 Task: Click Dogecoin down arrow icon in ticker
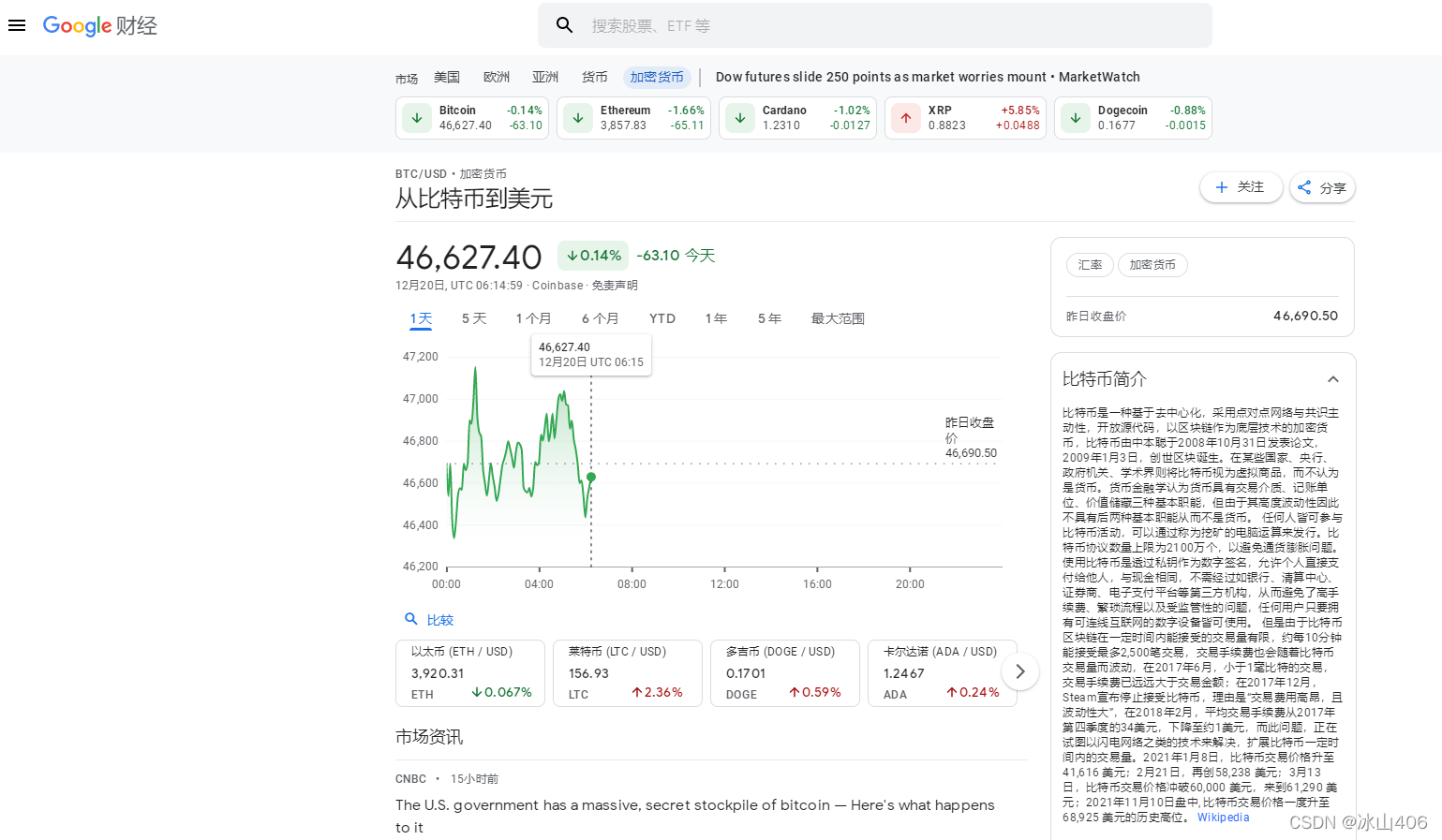pos(1076,118)
